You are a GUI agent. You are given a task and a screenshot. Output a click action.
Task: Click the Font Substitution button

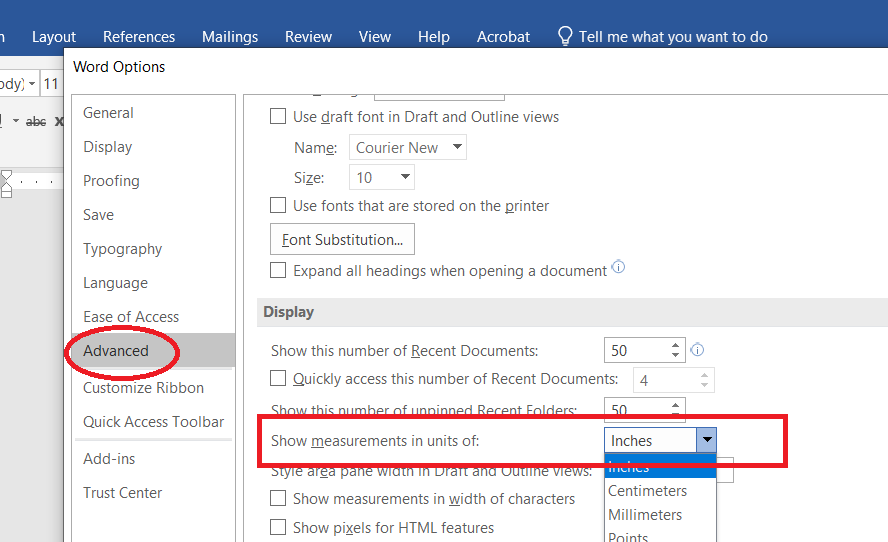click(342, 240)
